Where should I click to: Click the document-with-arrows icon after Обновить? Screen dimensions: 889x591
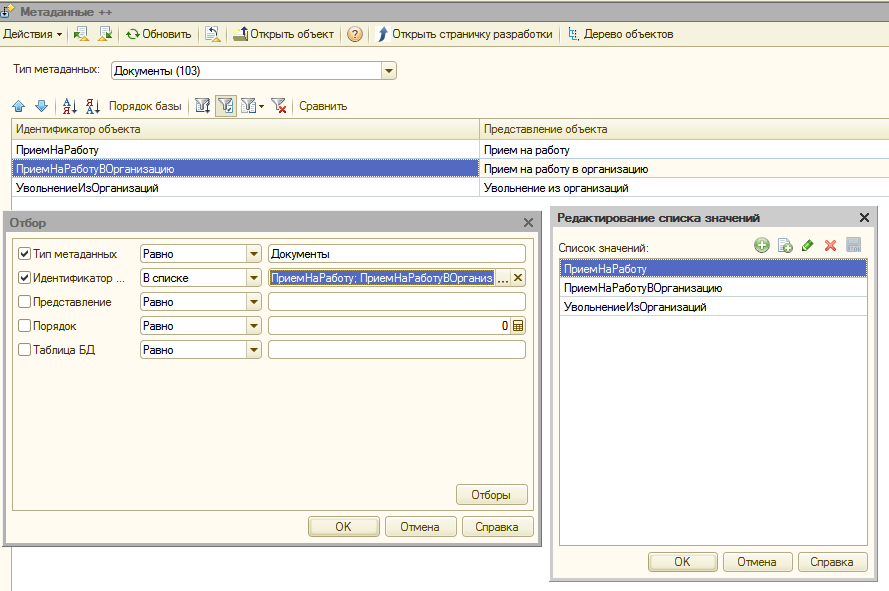click(213, 34)
